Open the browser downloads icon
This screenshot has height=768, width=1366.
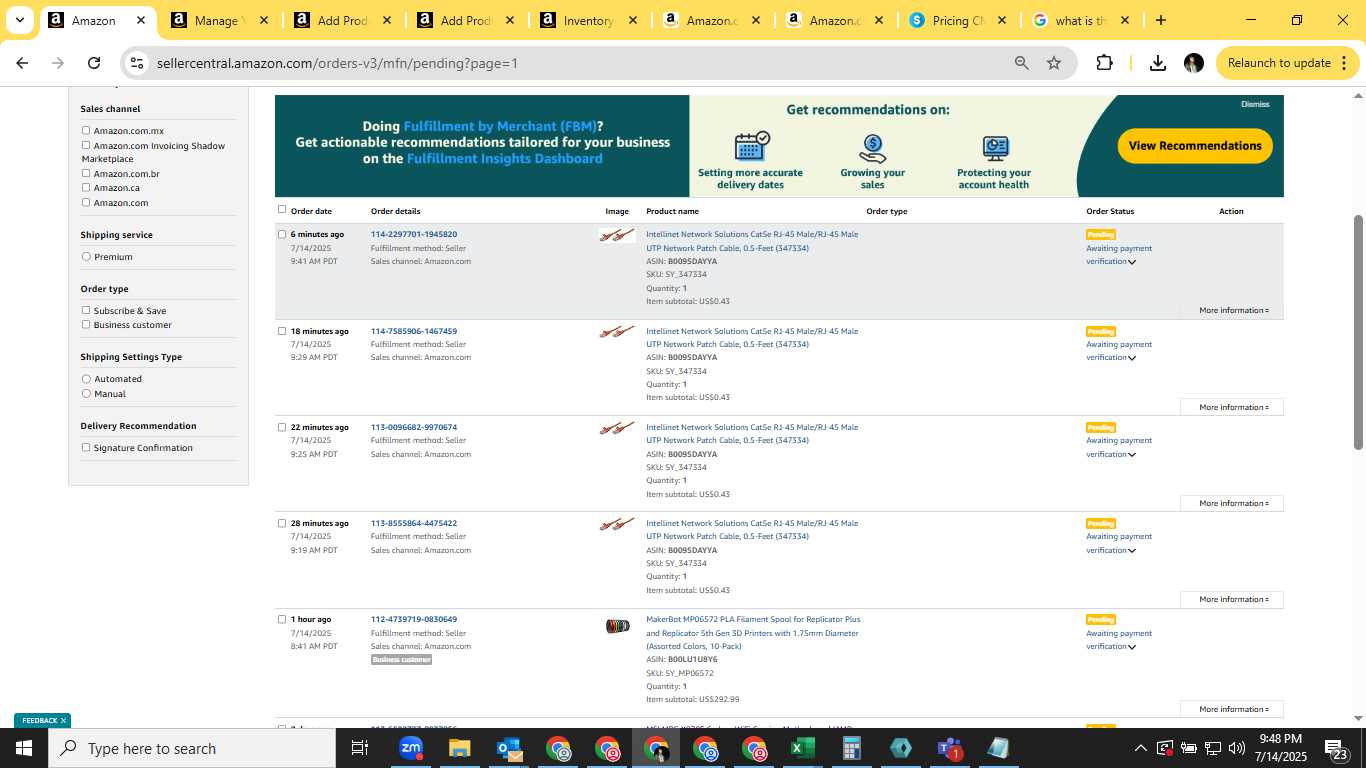coord(1158,63)
